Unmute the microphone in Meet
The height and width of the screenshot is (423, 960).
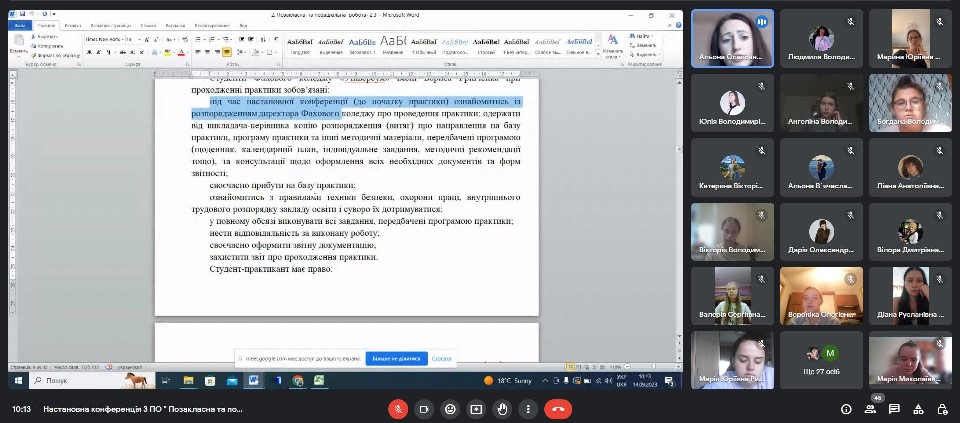399,409
